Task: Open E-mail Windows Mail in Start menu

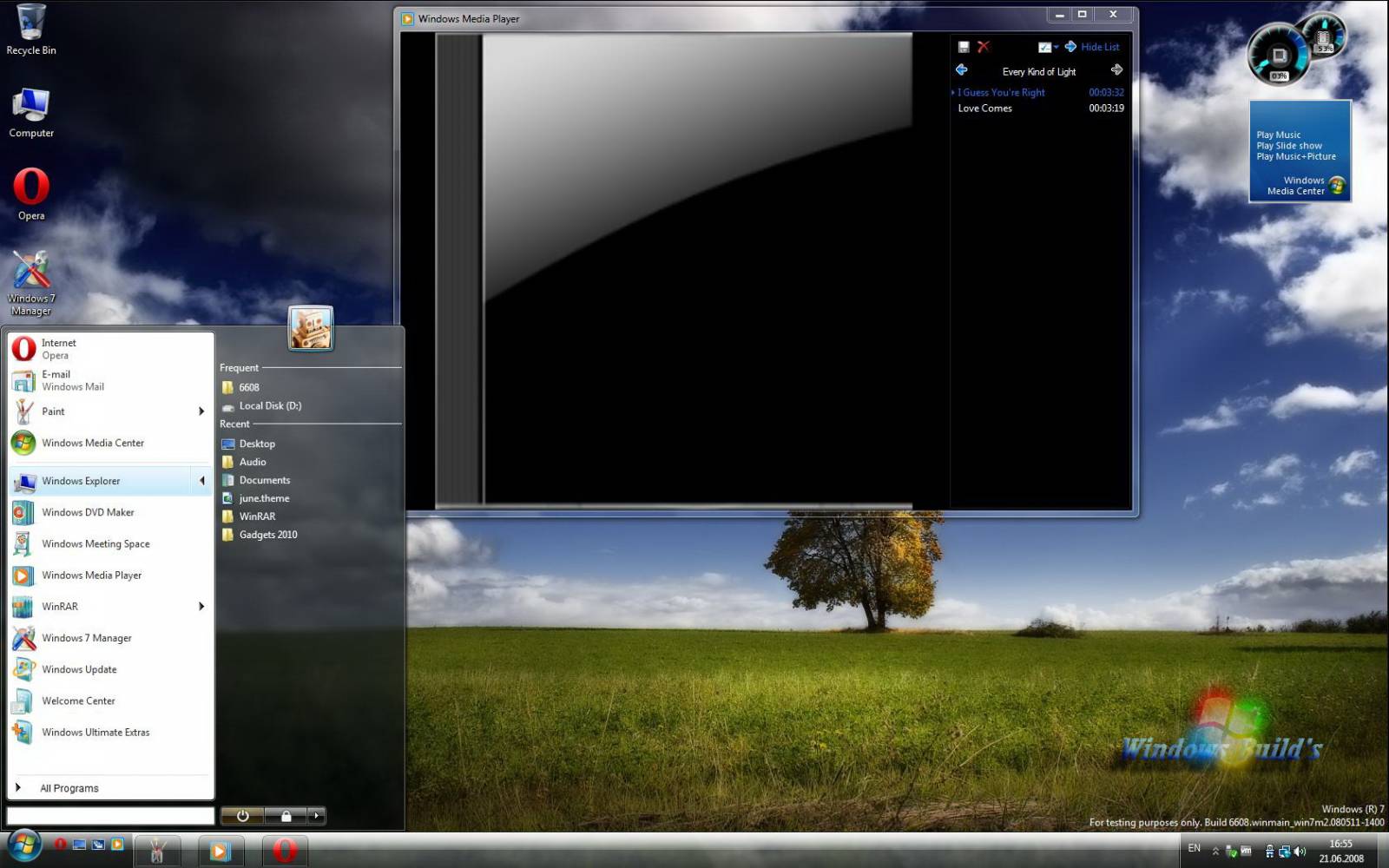Action: point(111,380)
